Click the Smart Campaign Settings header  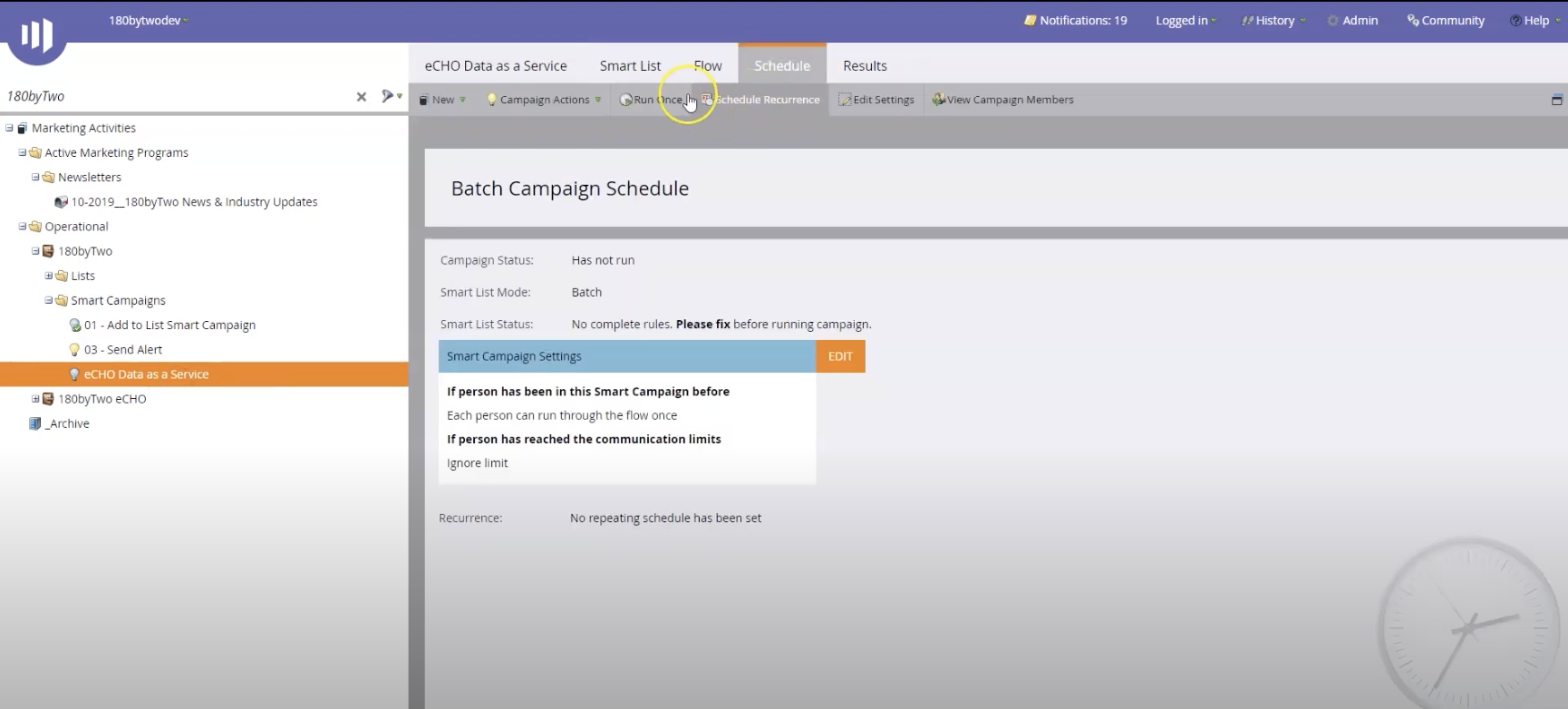tap(627, 356)
